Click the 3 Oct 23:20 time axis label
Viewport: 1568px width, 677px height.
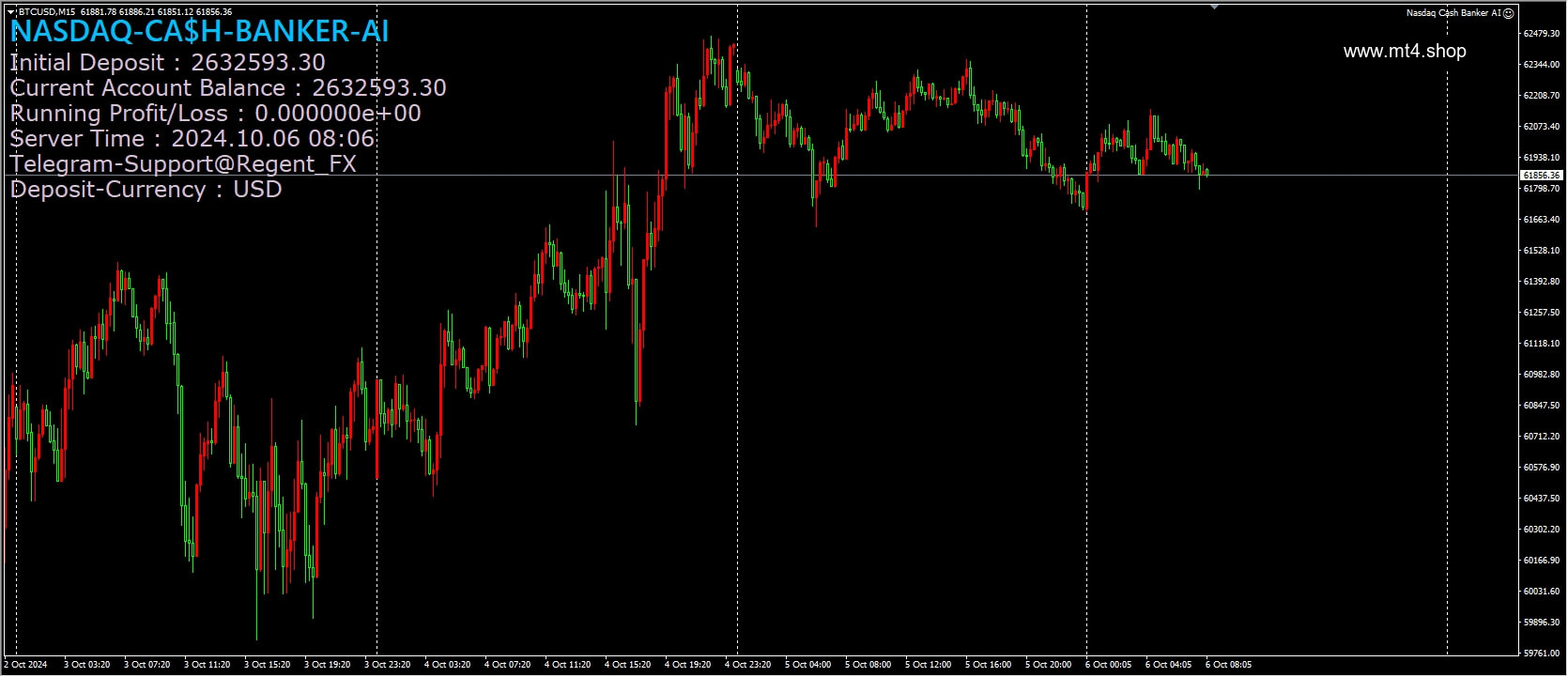387,665
